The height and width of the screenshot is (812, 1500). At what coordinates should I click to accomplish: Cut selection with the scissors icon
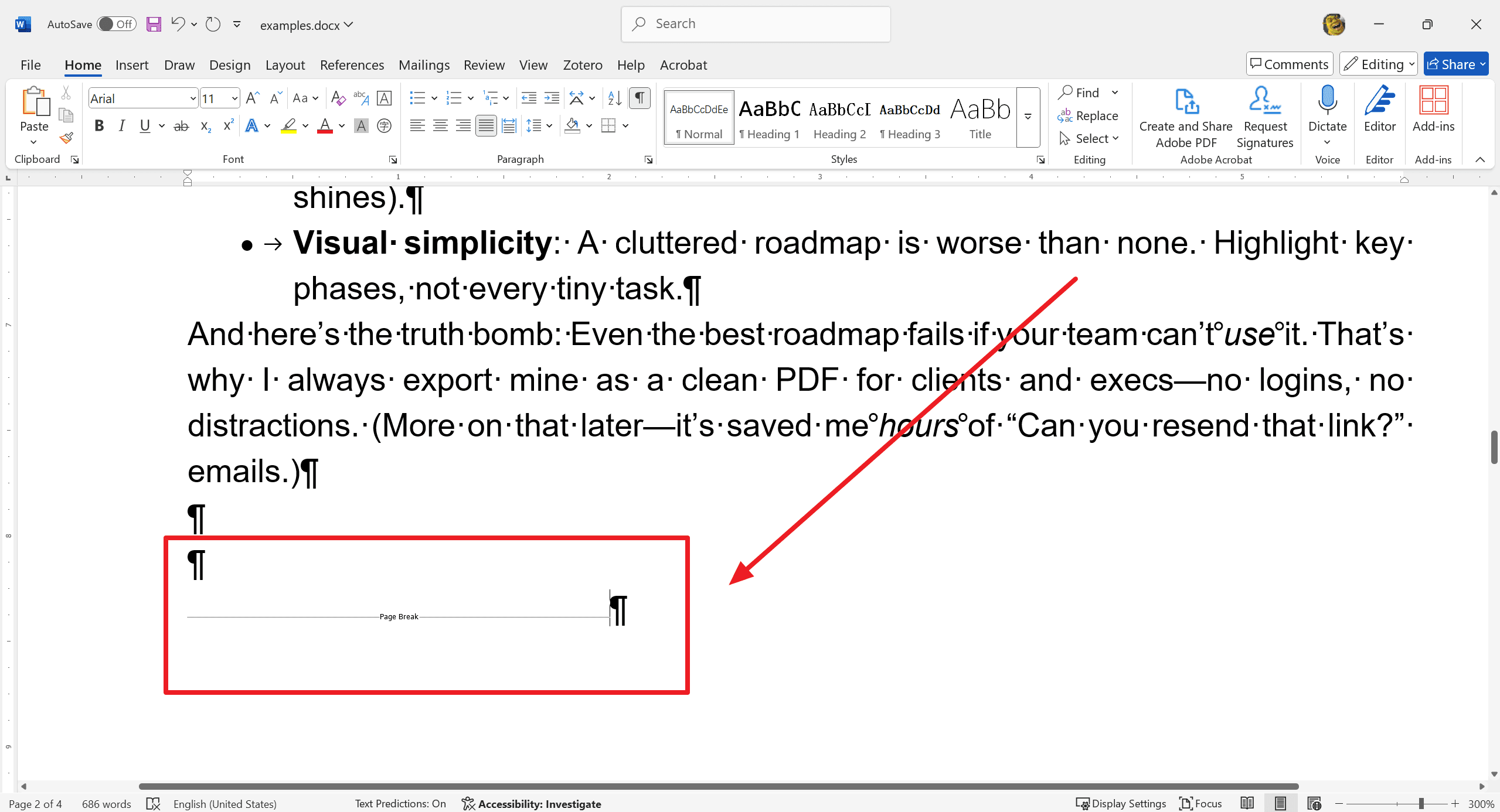66,93
